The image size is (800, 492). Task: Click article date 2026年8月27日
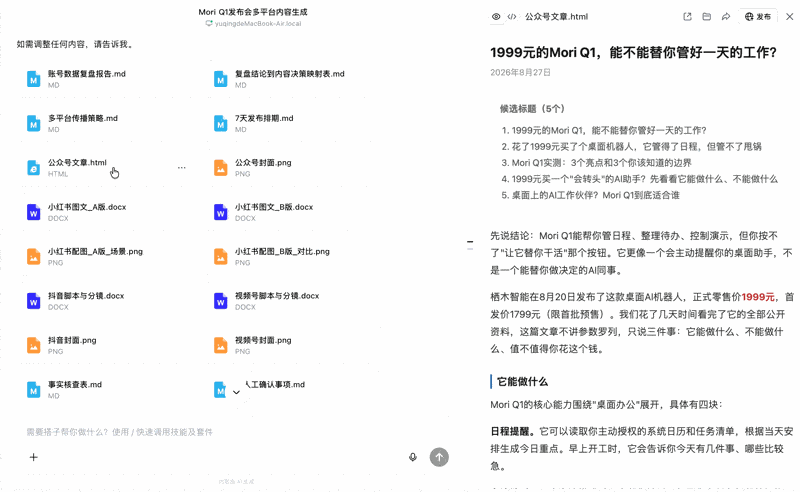point(520,72)
